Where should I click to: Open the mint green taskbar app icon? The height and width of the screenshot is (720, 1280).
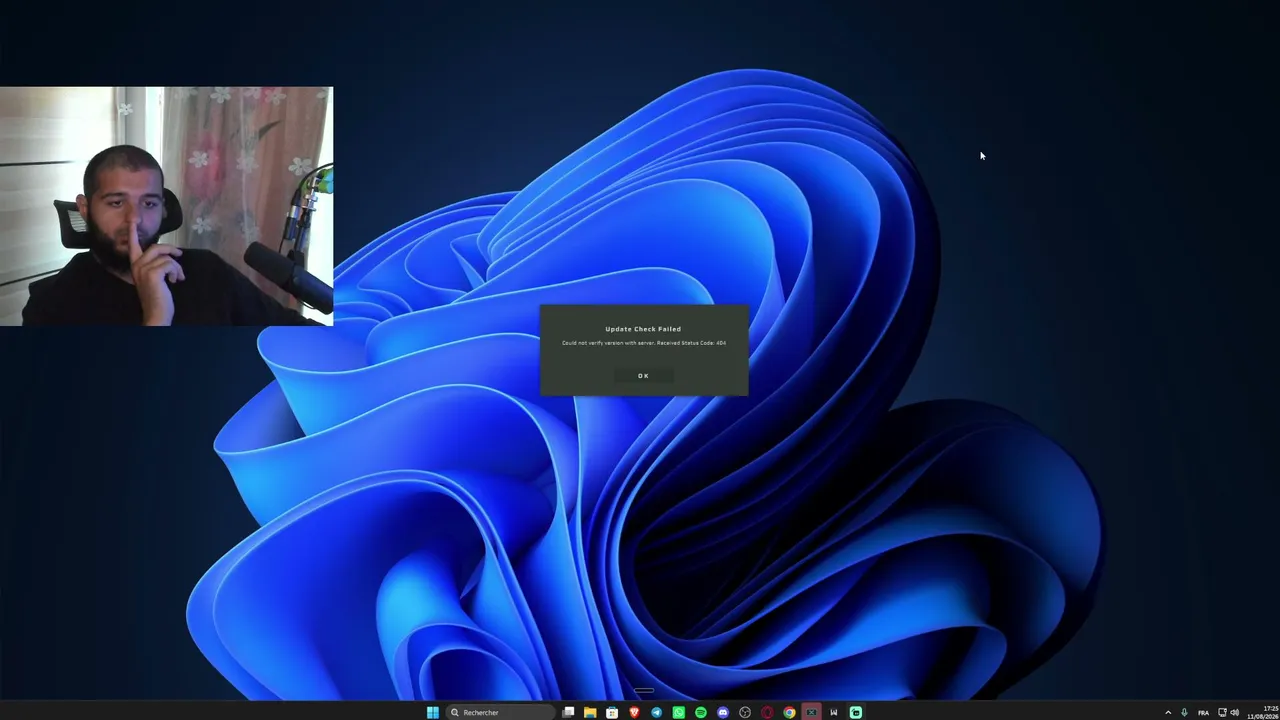[856, 712]
